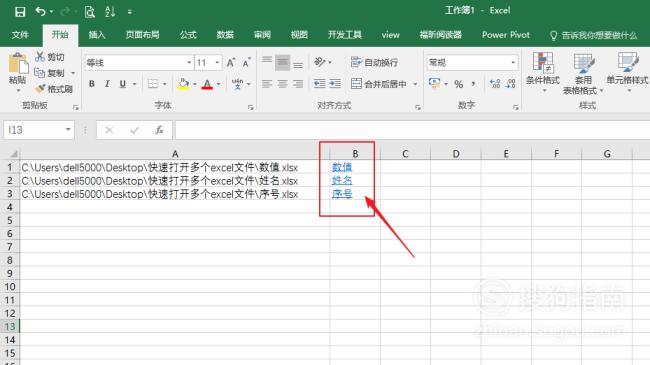
Task: Click the decrease indent icon
Action: 319,84
